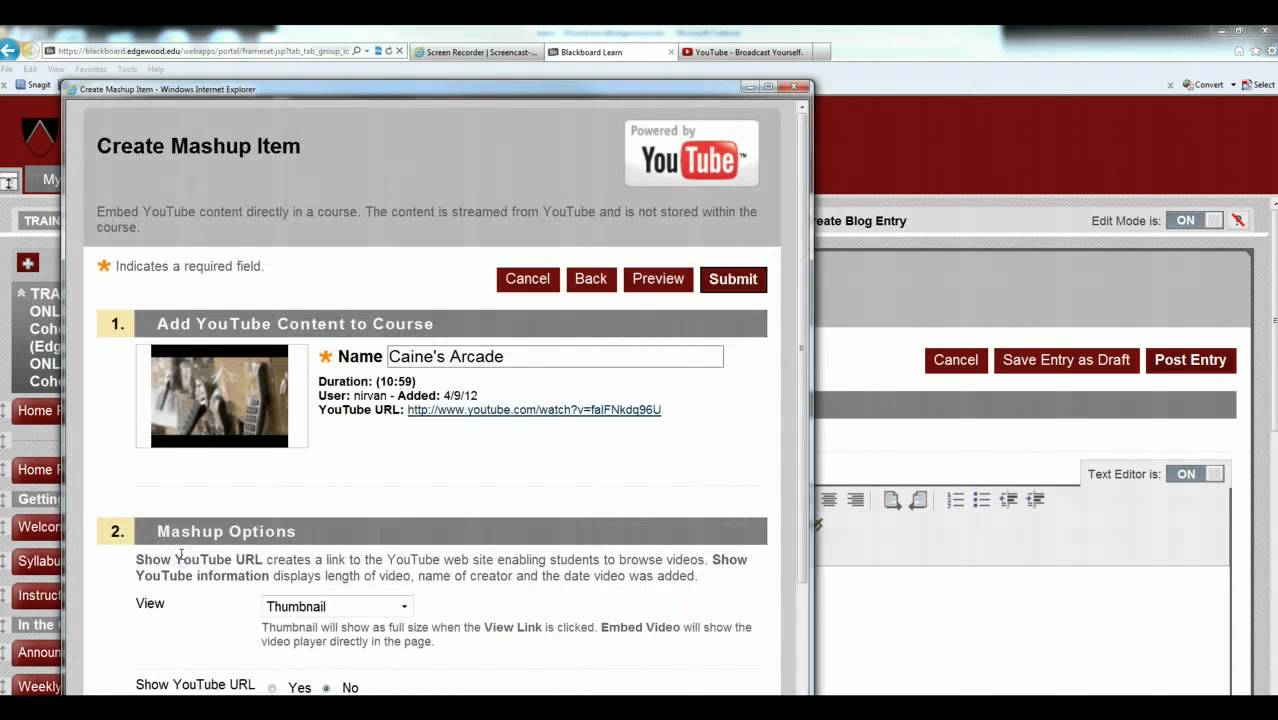Select Yes for Show YouTube URL
The height and width of the screenshot is (720, 1278).
tap(272, 688)
